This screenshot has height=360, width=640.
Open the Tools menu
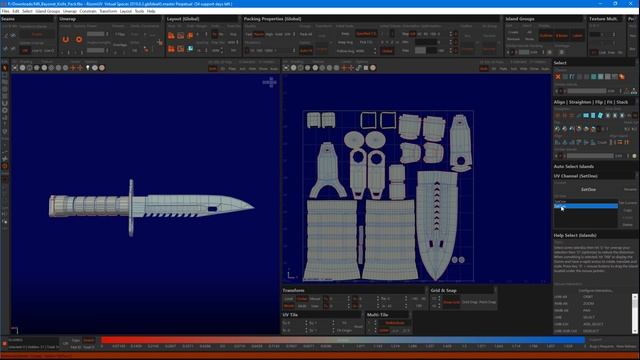[x=139, y=11]
